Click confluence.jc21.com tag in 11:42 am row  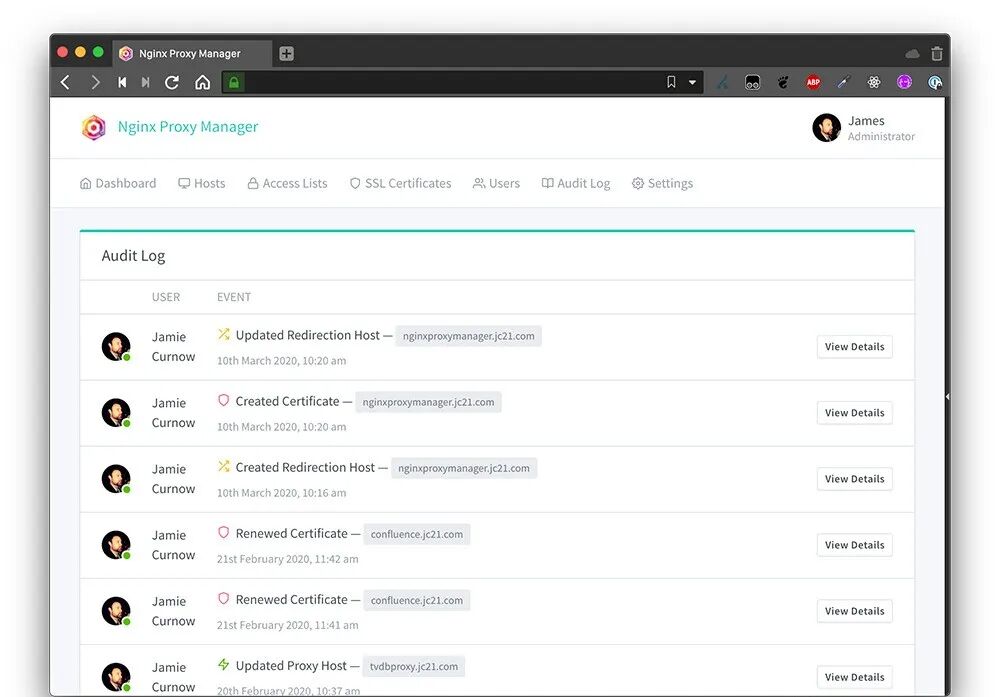pyautogui.click(x=416, y=534)
